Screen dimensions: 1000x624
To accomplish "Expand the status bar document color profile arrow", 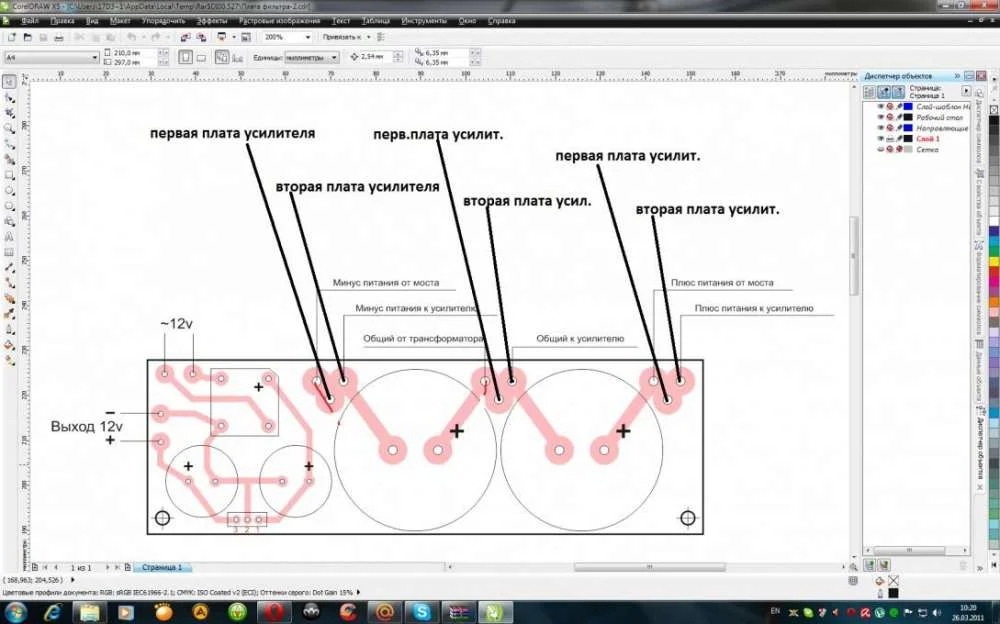I will [x=358, y=592].
